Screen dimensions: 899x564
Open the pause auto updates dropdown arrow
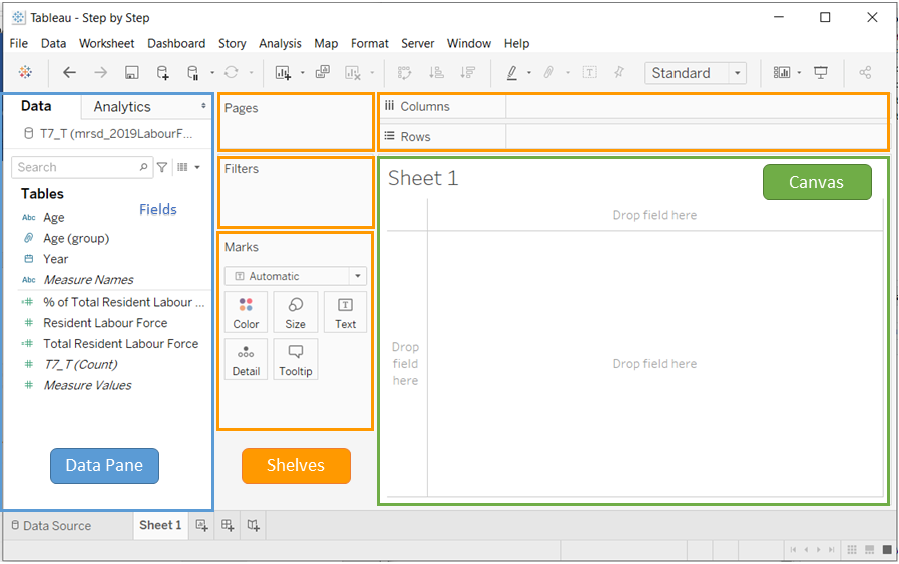click(212, 73)
